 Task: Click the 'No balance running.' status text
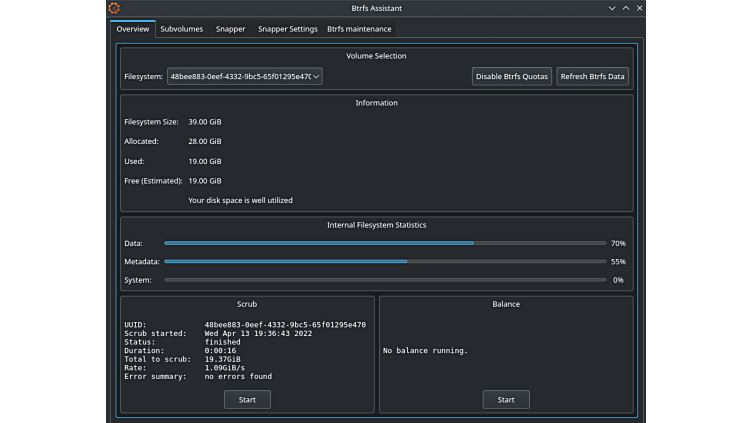click(425, 351)
